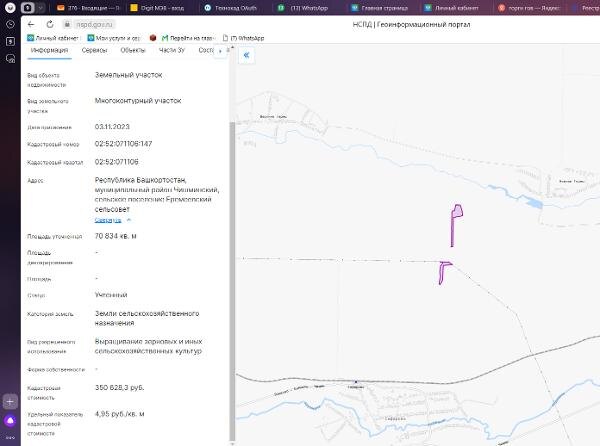
Task: Open Личный кабинет bookmark
Action: coord(53,38)
